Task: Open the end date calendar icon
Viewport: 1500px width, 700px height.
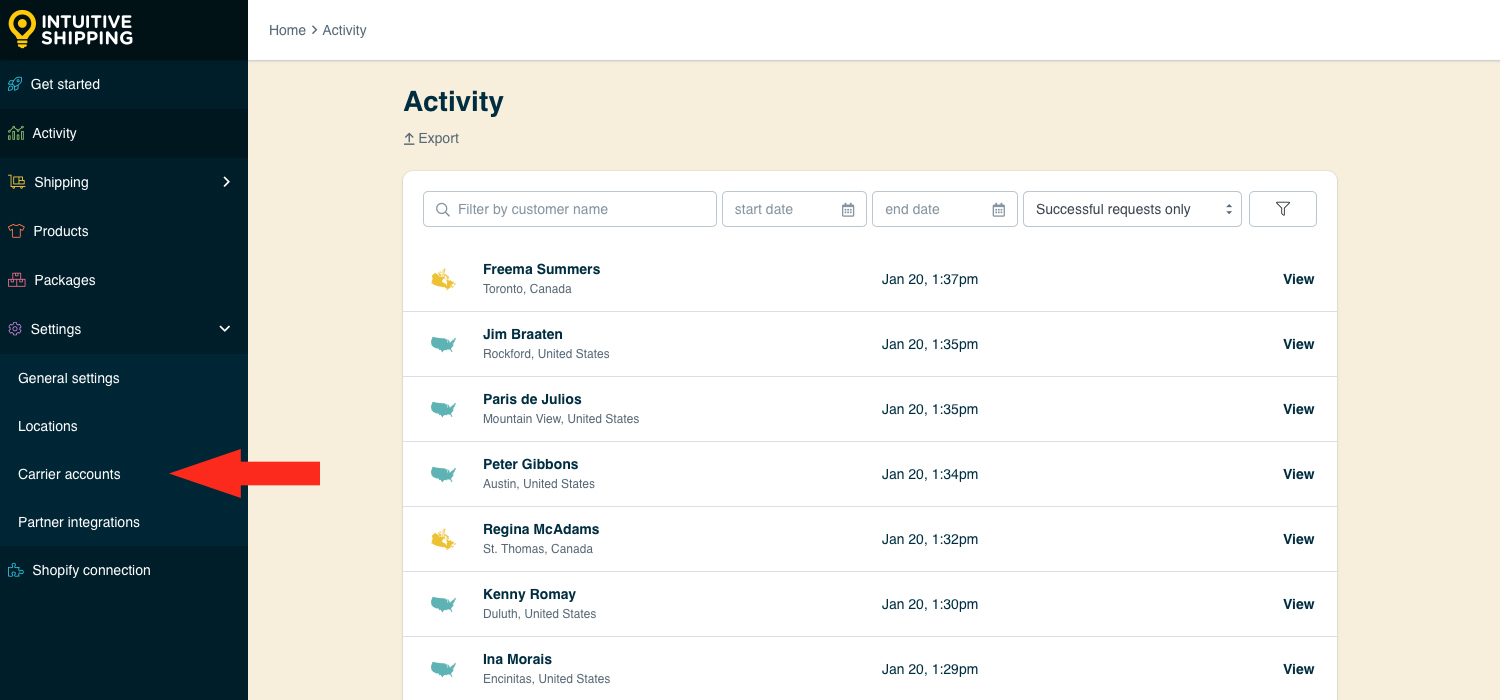Action: pyautogui.click(x=998, y=210)
